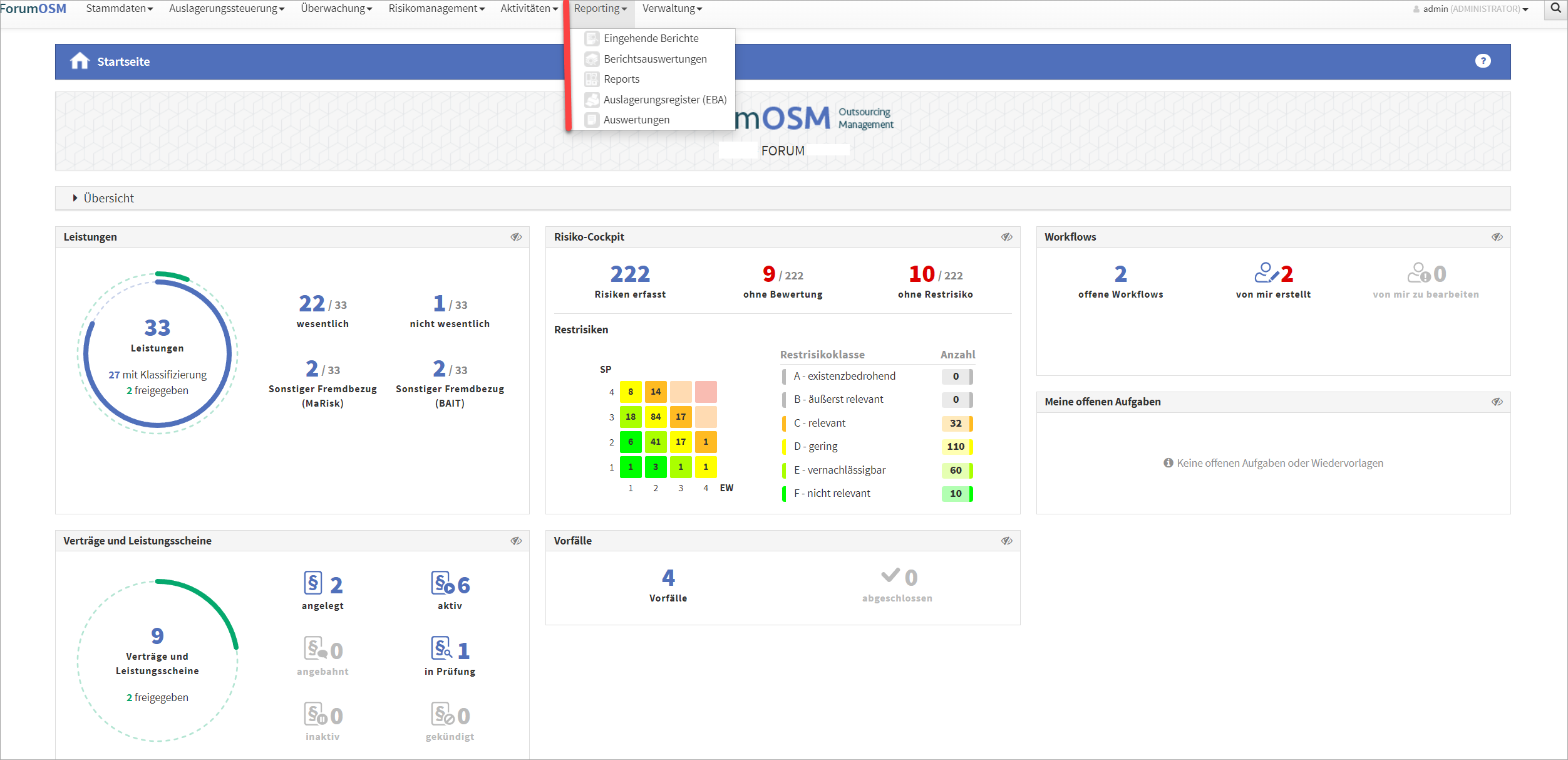This screenshot has width=1568, height=760.
Task: Open the Stammdaten dropdown menu
Action: 119,9
